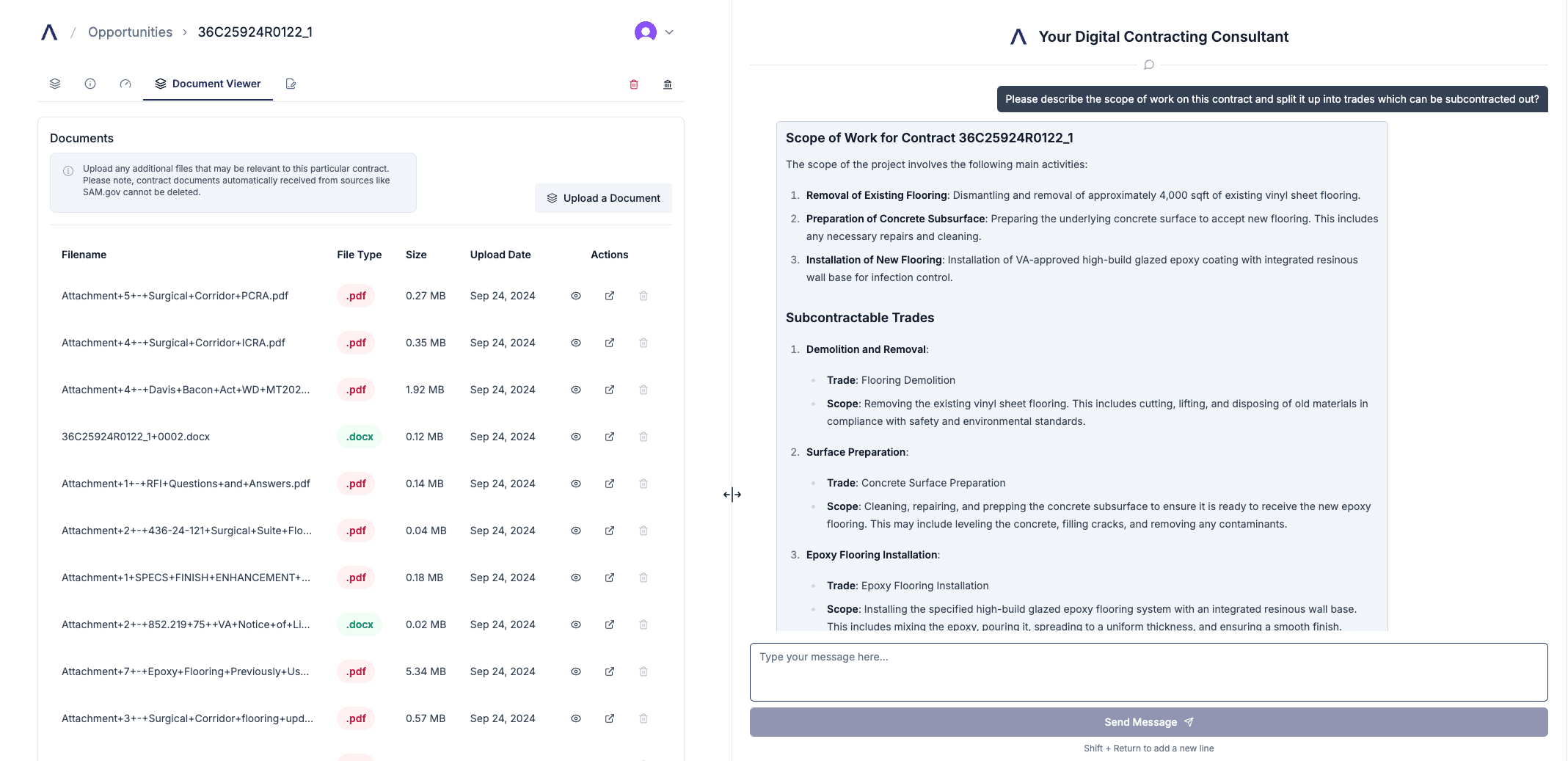Select filename 36C25924R0122_1+0002.docx
Screen dimensions: 1568x761
click(x=136, y=437)
